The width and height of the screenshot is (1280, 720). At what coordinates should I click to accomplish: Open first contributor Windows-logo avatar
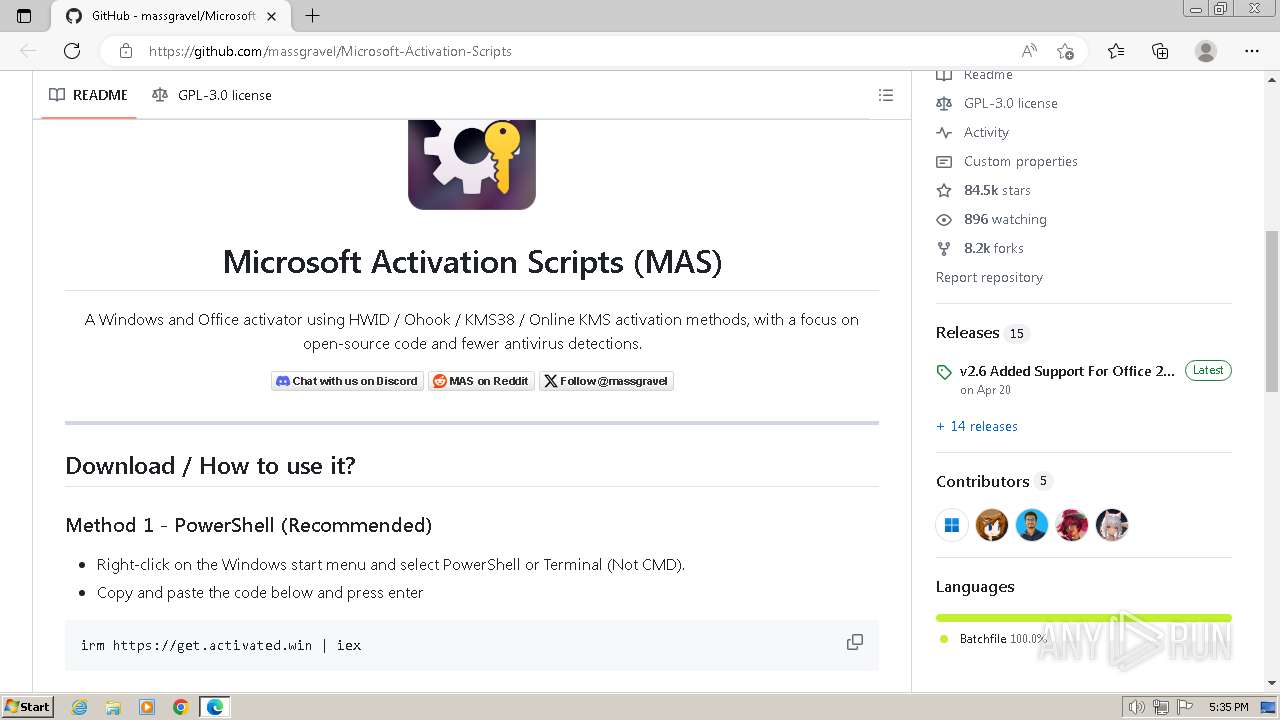(x=952, y=525)
